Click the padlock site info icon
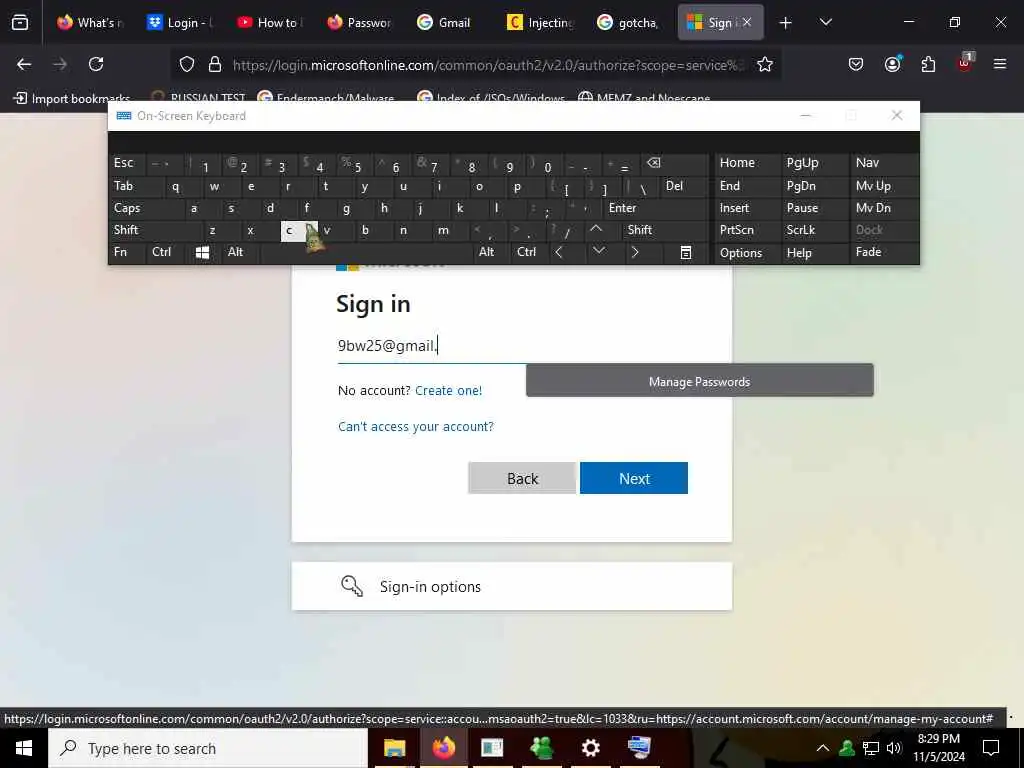1024x768 pixels. click(214, 64)
